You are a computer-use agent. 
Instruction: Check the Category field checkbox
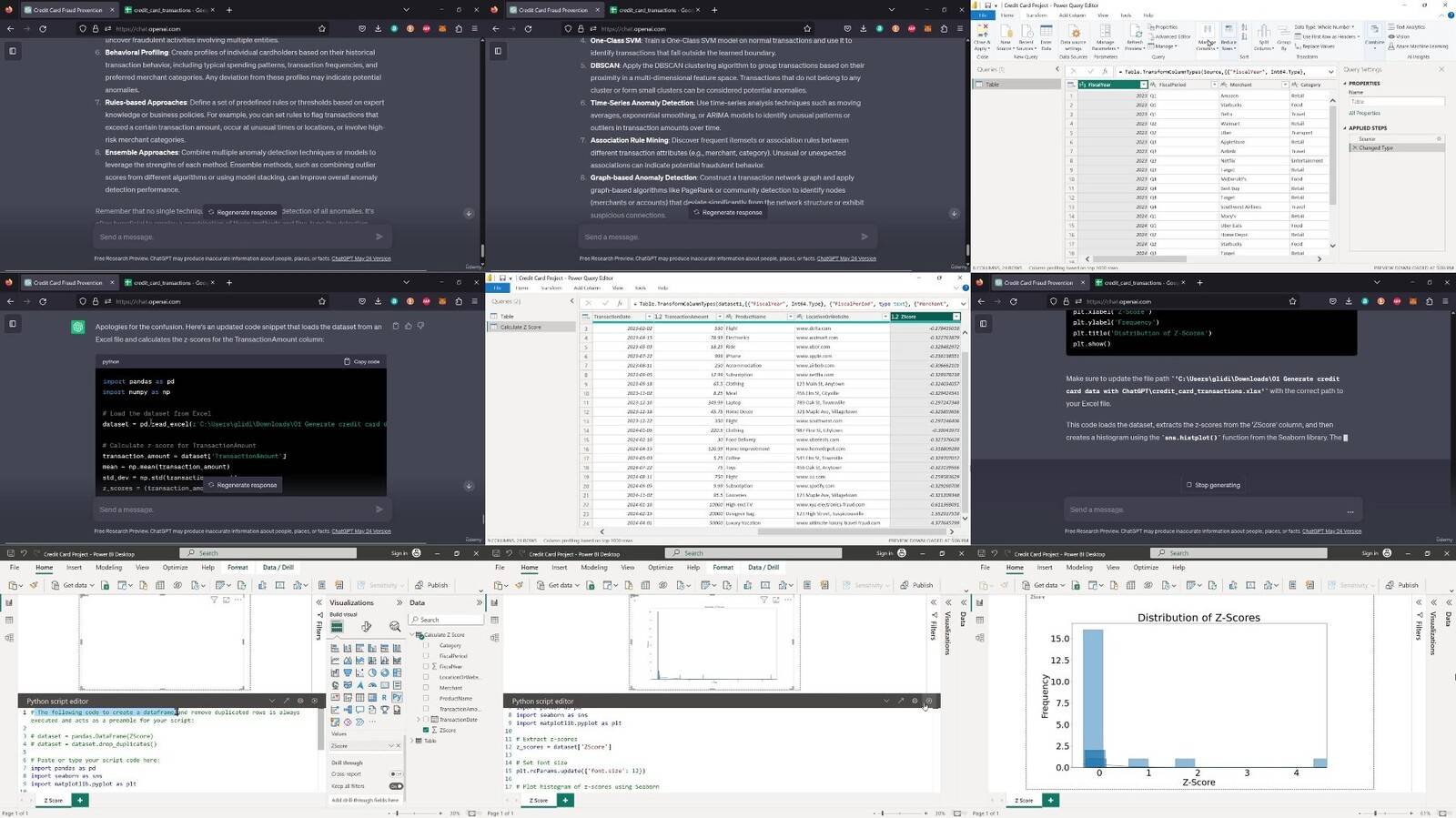click(426, 645)
